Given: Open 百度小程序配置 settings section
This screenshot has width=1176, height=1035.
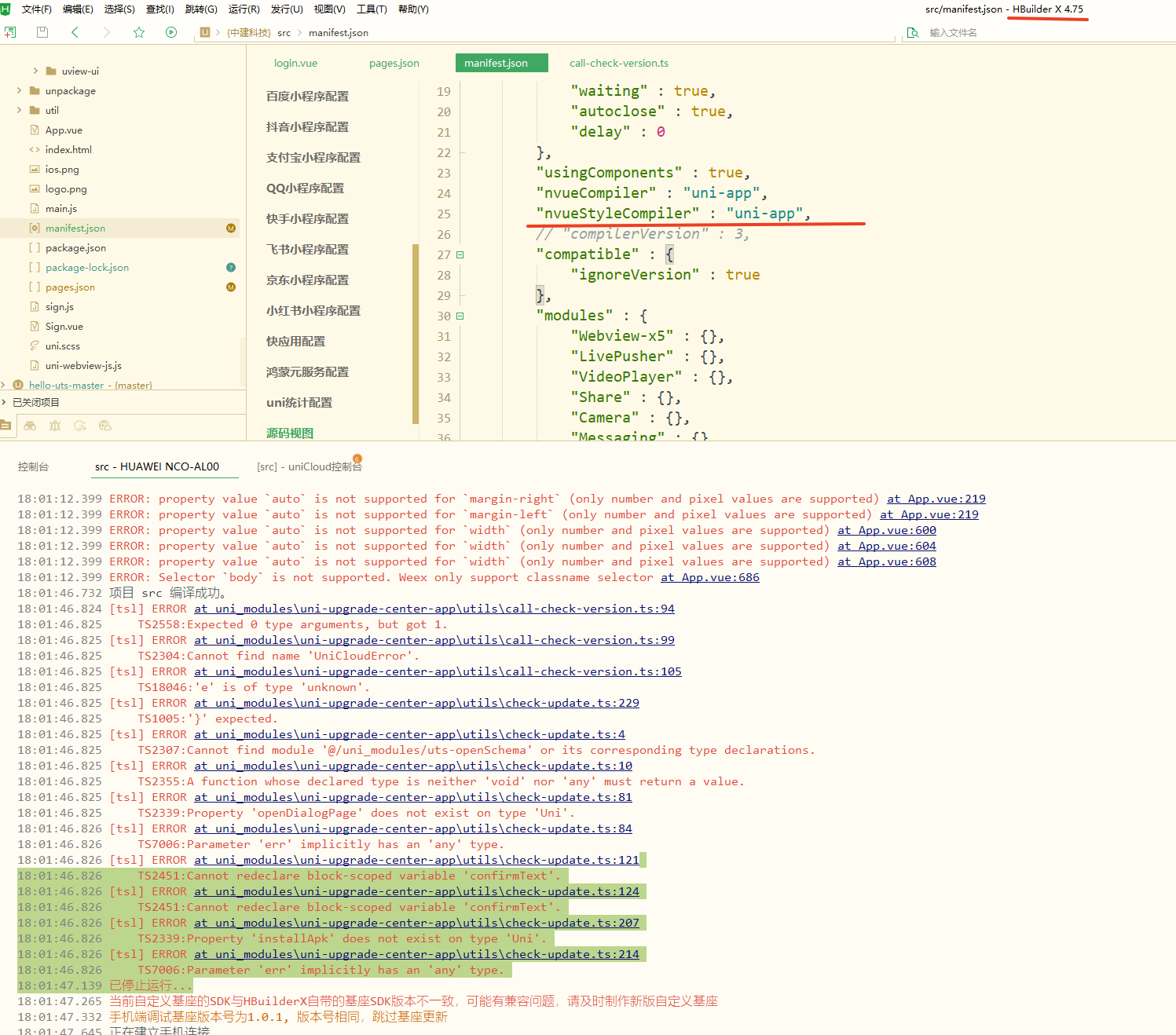Looking at the screenshot, I should click(x=307, y=96).
